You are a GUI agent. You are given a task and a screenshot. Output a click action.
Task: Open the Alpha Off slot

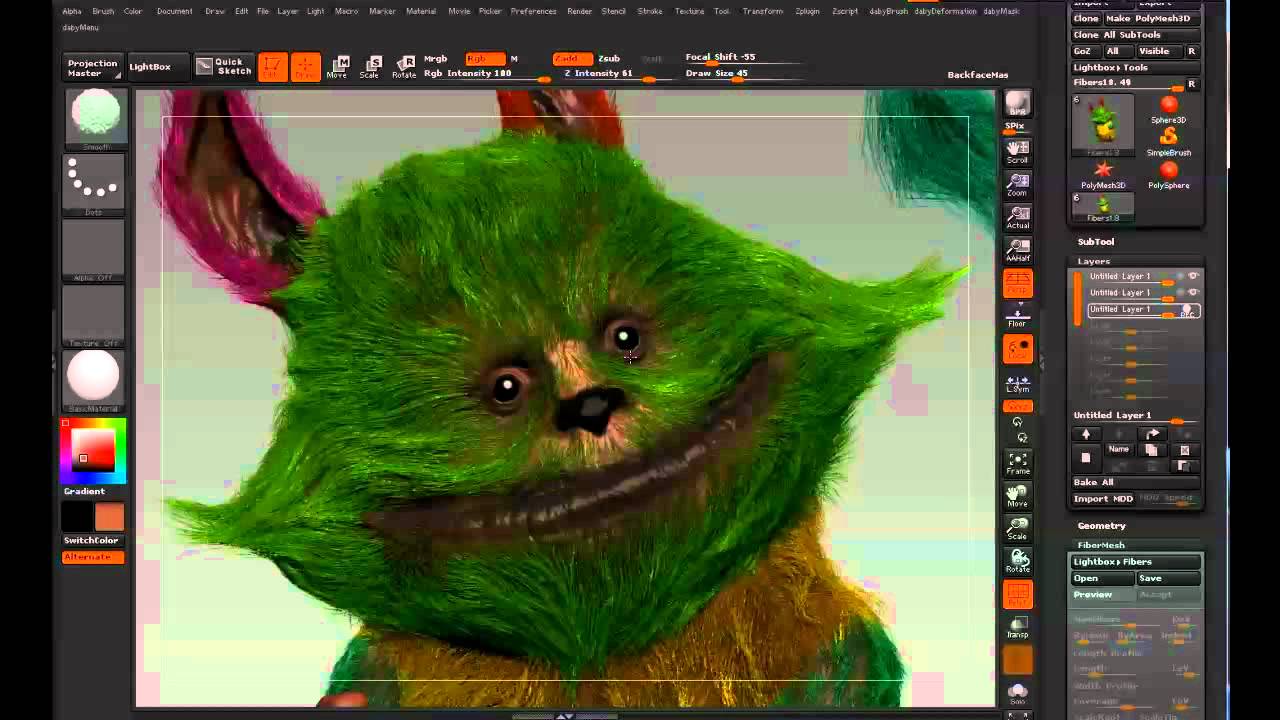[94, 250]
